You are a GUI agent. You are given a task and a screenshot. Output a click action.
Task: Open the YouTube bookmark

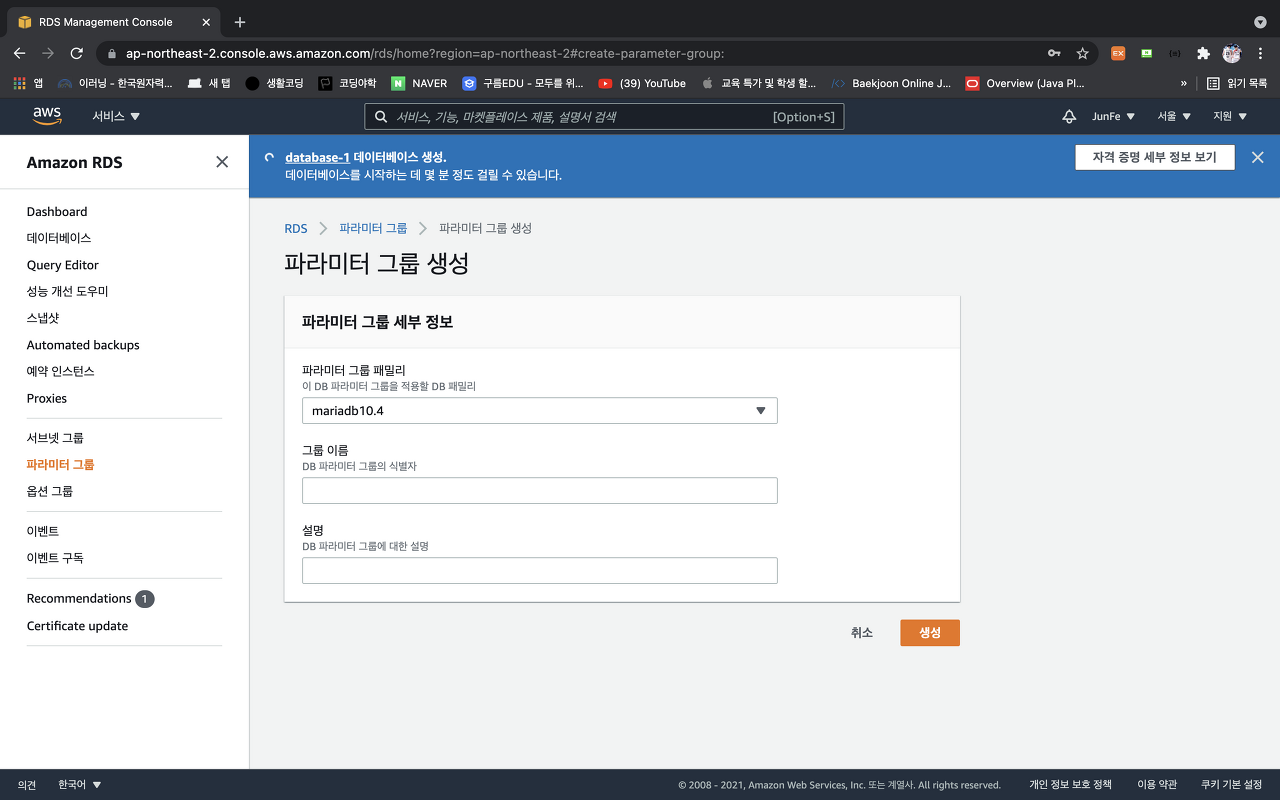click(x=642, y=83)
